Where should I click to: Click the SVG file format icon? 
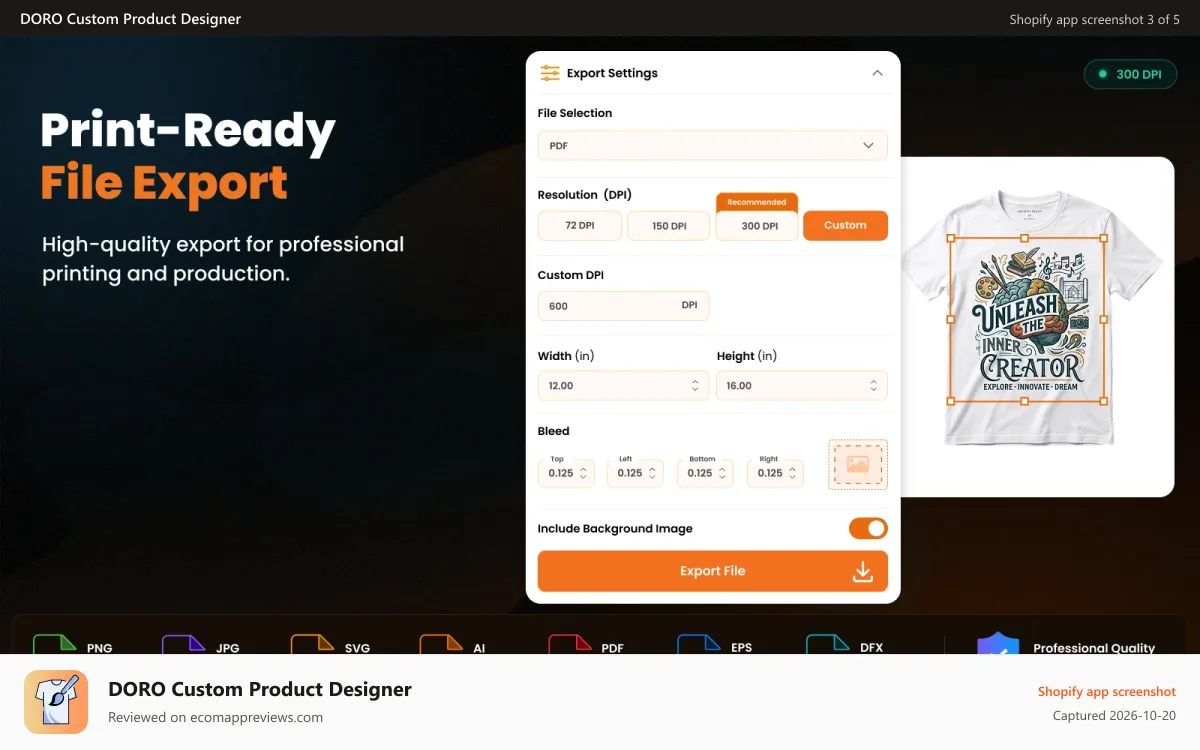tap(312, 644)
